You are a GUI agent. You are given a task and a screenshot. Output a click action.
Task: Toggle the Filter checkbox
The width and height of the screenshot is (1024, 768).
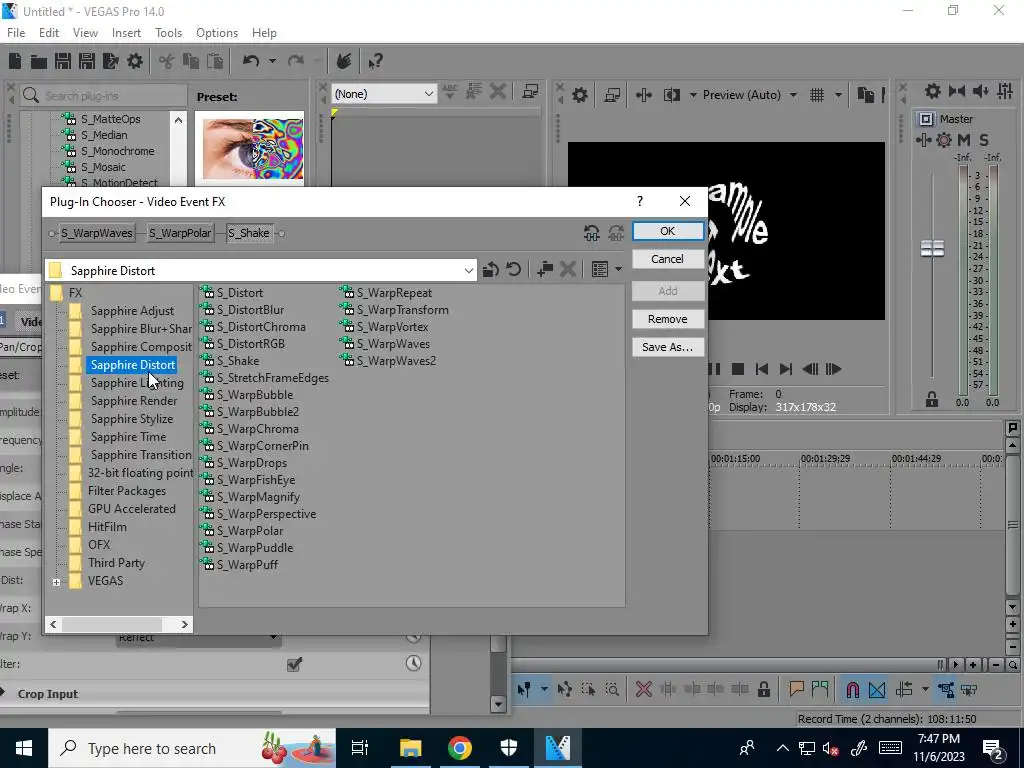pyautogui.click(x=295, y=665)
